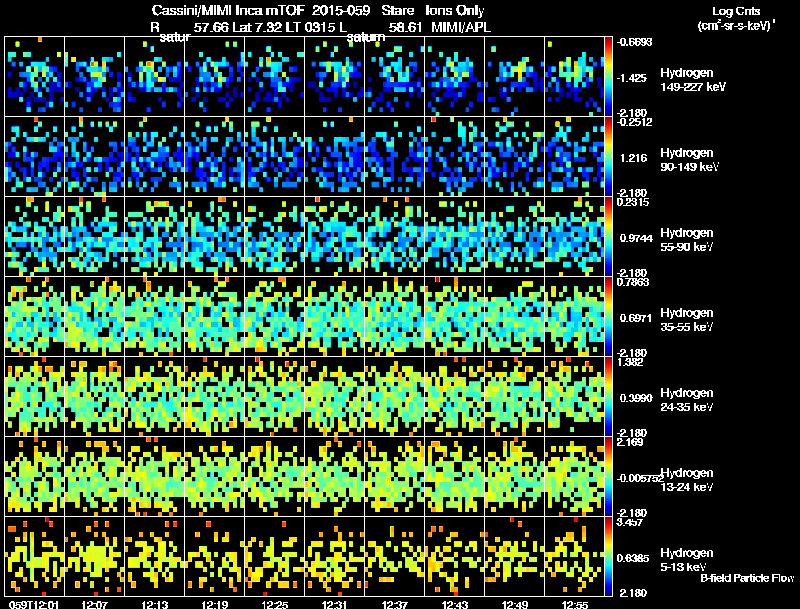This screenshot has width=800, height=609.
Task: Click the '0.6971' color scale value
Action: click(x=636, y=318)
